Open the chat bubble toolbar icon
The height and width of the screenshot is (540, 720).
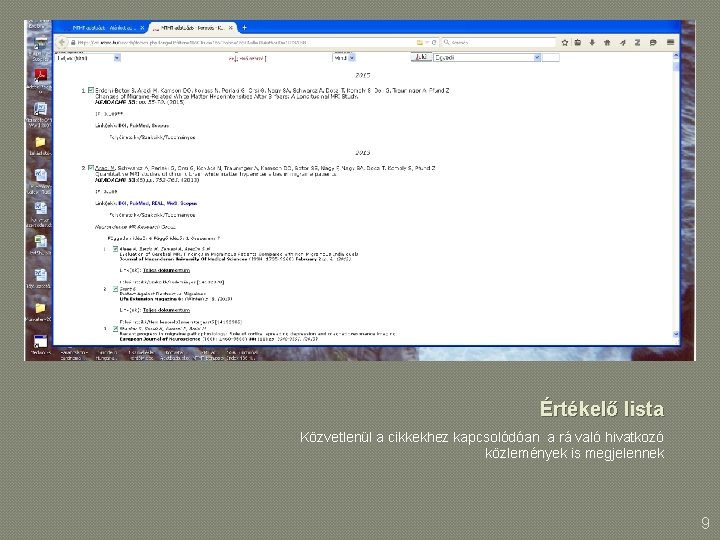[x=653, y=42]
